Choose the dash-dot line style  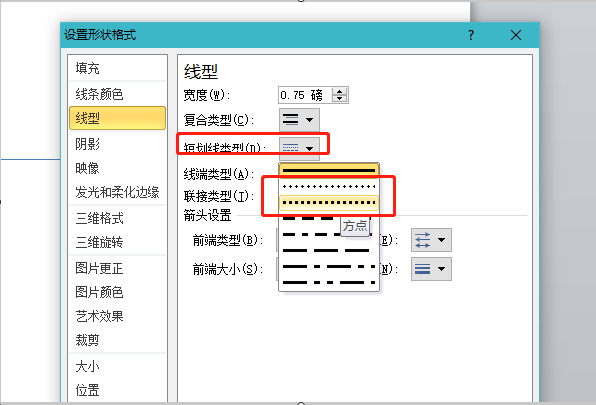(312, 234)
